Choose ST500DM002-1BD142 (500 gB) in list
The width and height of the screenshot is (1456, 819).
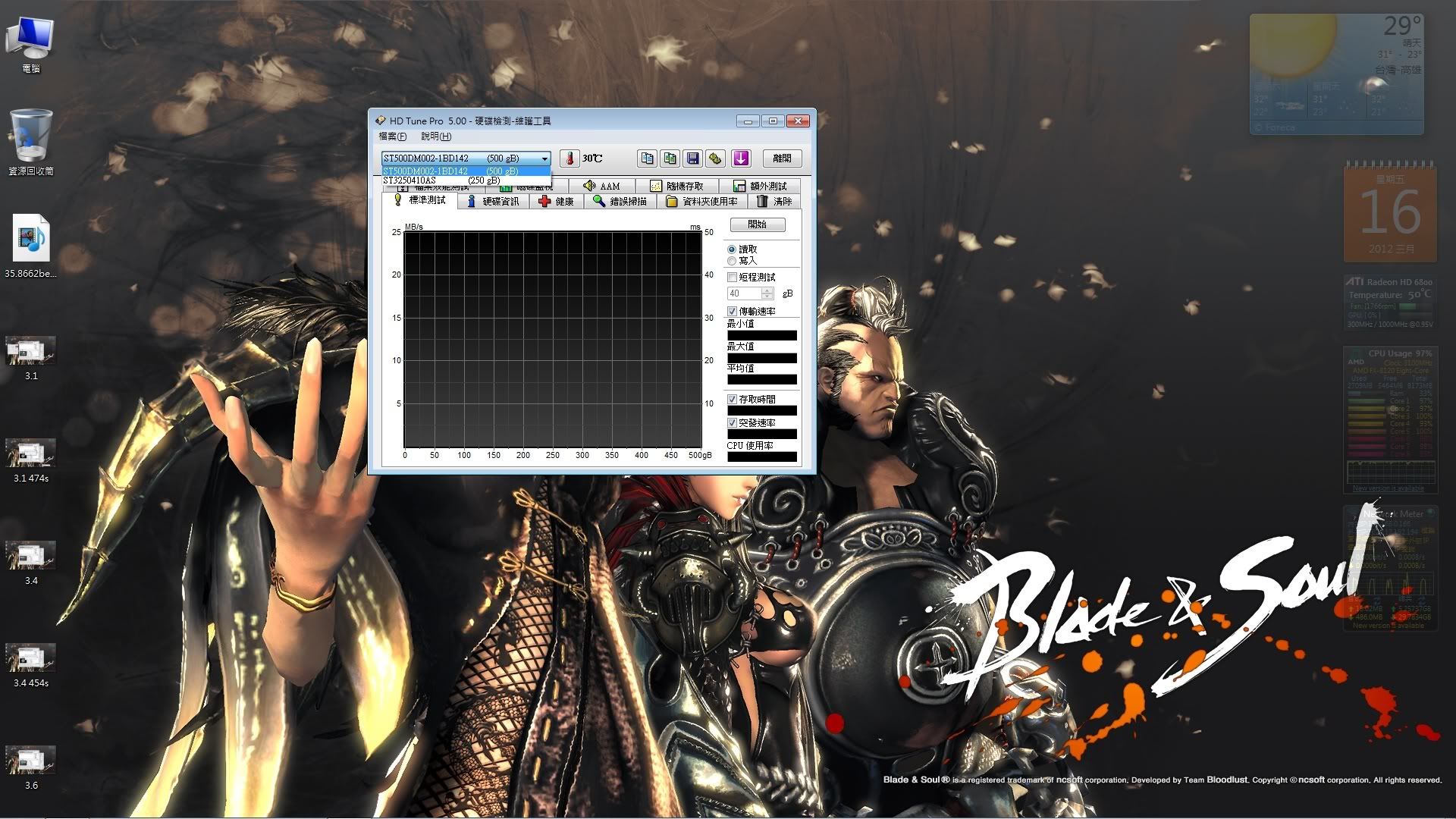[x=466, y=171]
